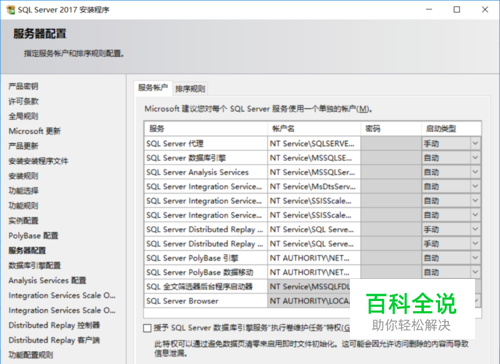Select the 帐户名 column header
Viewport: 500px width, 364px height.
314,129
